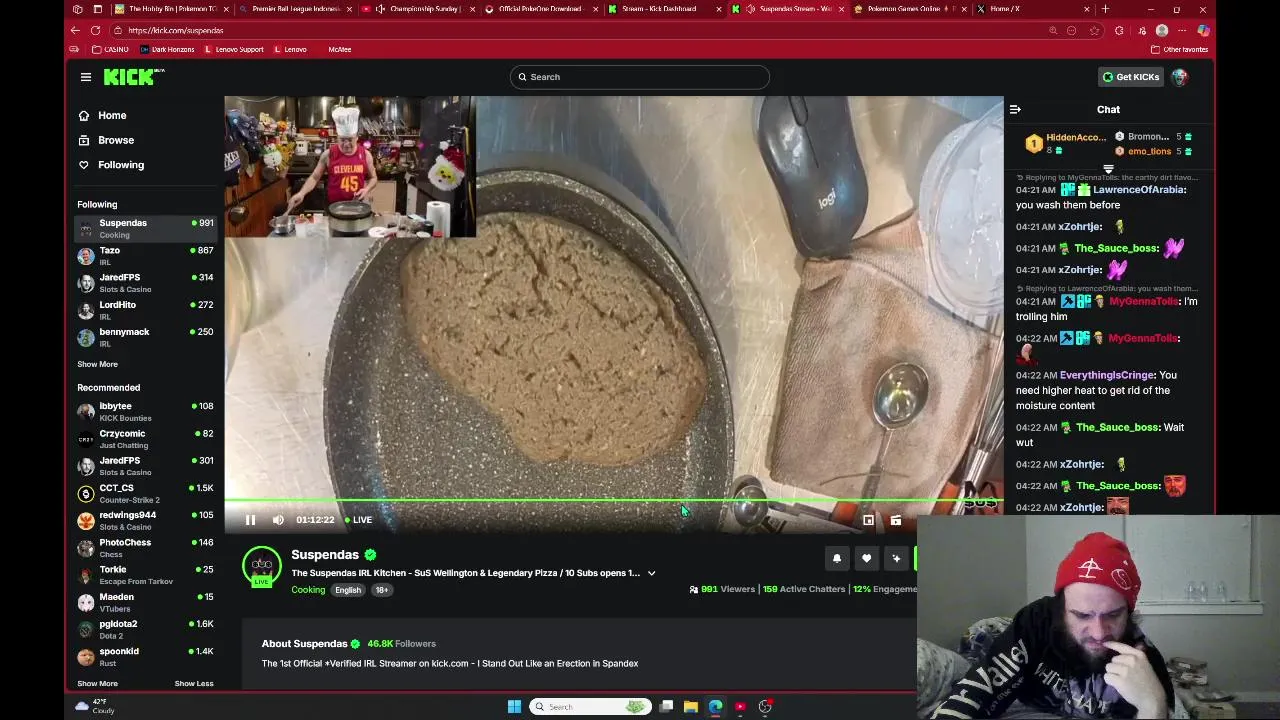Open the Lenovo Support bookmark
The width and height of the screenshot is (1280, 720).
click(234, 49)
